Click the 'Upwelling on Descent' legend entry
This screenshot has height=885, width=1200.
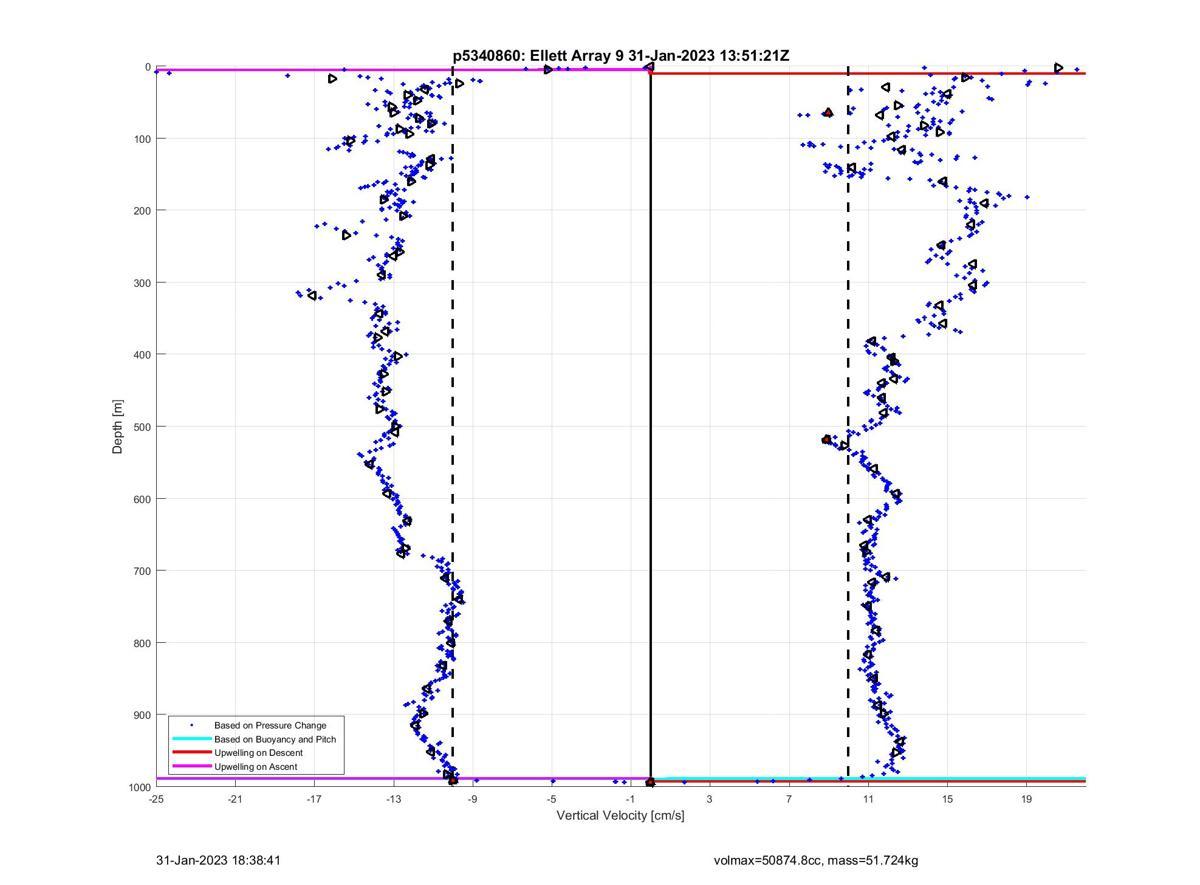[258, 753]
